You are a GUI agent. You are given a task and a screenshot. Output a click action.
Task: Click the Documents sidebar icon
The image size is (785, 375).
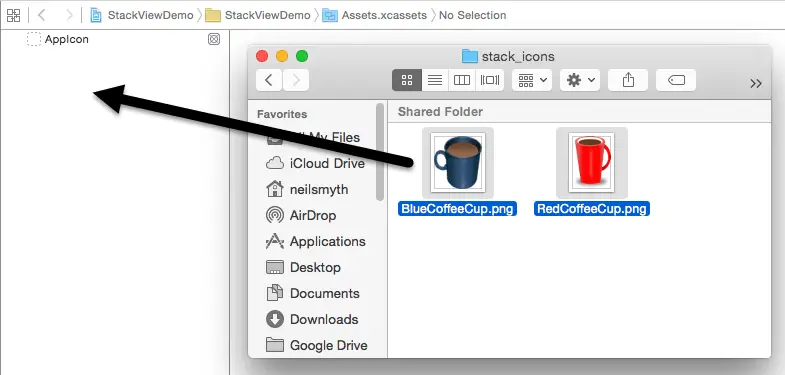click(274, 293)
